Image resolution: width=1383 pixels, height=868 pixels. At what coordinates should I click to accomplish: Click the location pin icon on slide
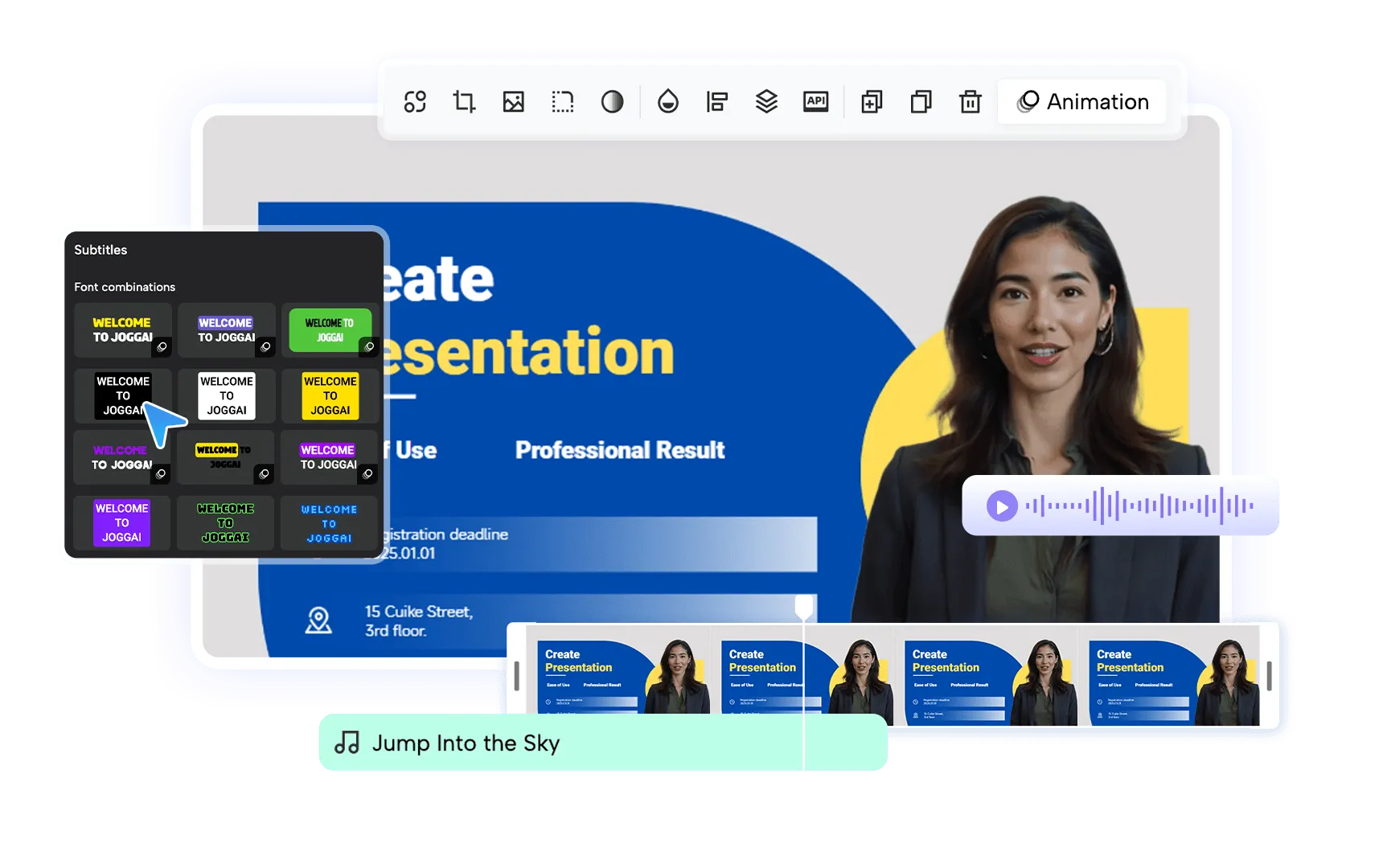click(x=318, y=620)
